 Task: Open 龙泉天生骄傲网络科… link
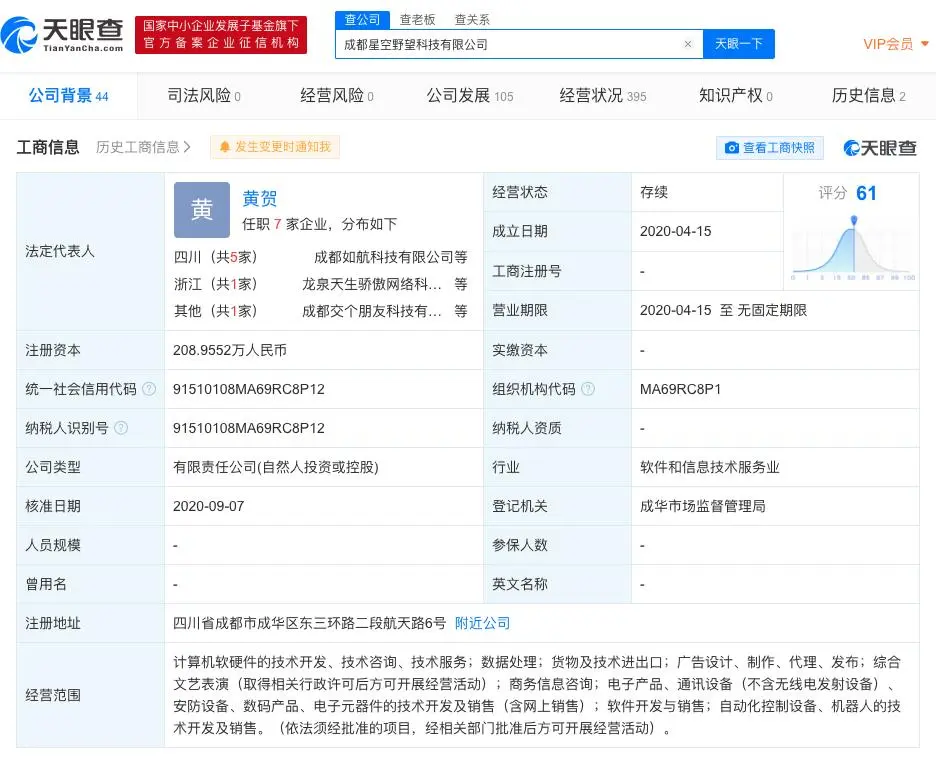tap(371, 284)
